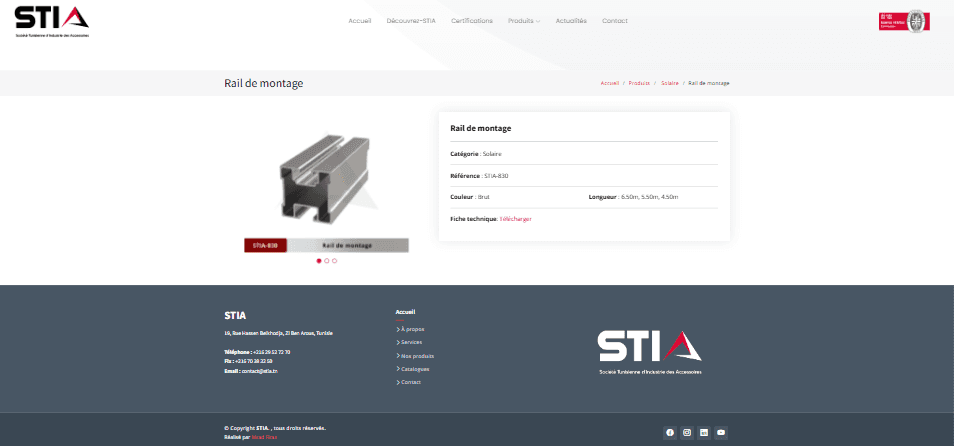This screenshot has height=446, width=954.
Task: Click the Téléphone number in footer
Action: [x=271, y=352]
